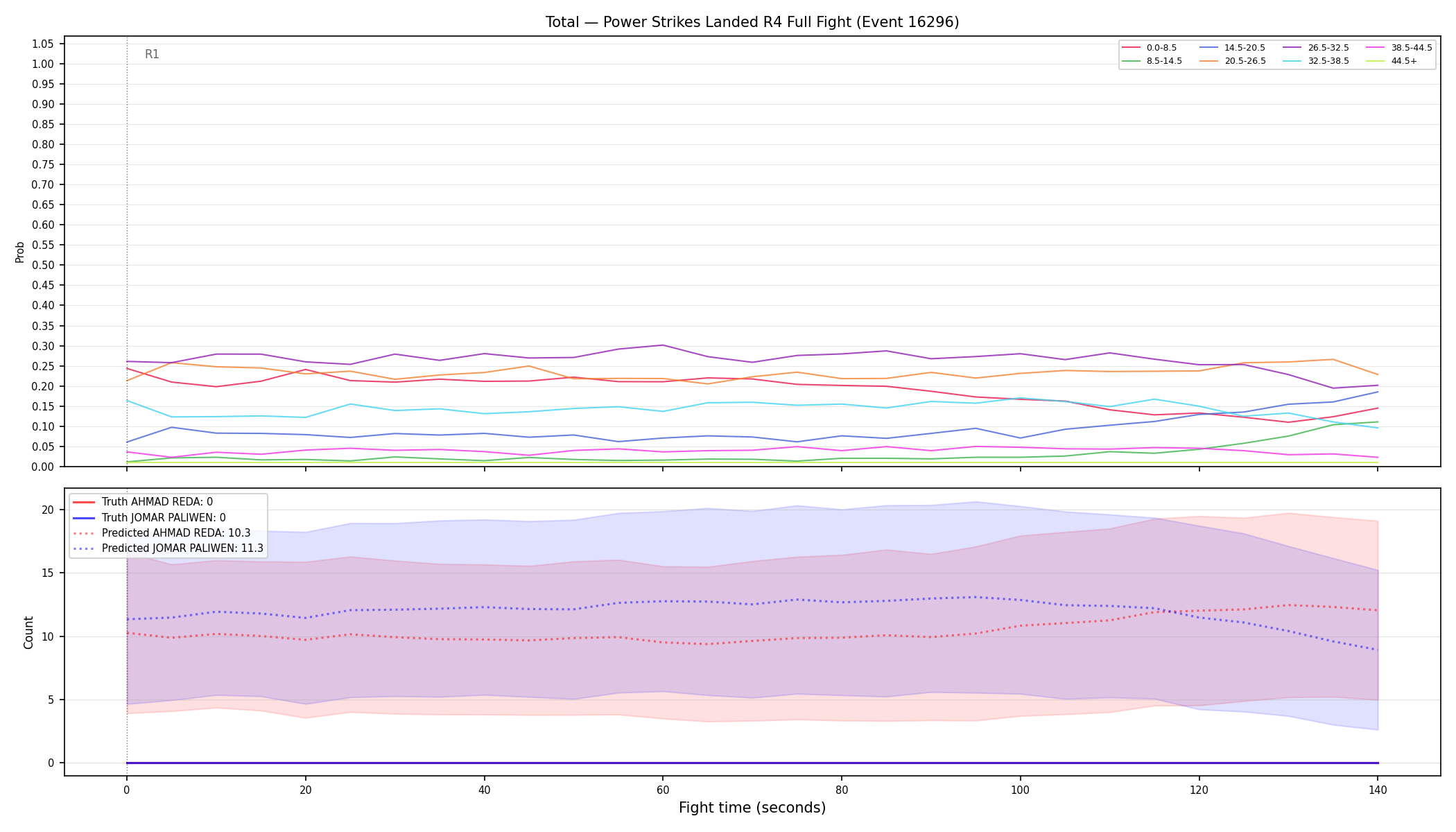Image resolution: width=1456 pixels, height=832 pixels.
Task: Click the 140 fight time tick label
Action: pos(1378,790)
